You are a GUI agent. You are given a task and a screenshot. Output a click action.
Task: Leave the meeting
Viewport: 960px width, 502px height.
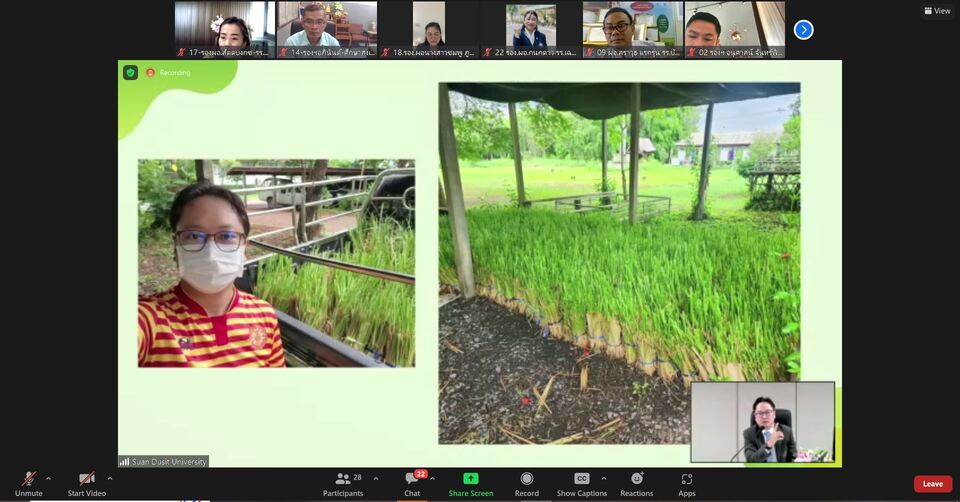pos(933,484)
